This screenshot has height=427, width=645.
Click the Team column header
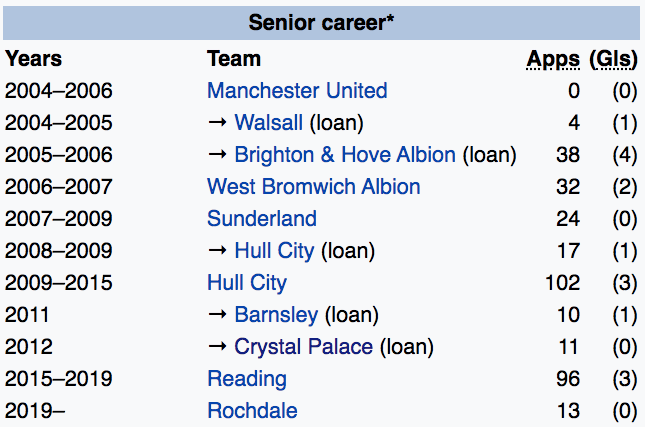(234, 59)
